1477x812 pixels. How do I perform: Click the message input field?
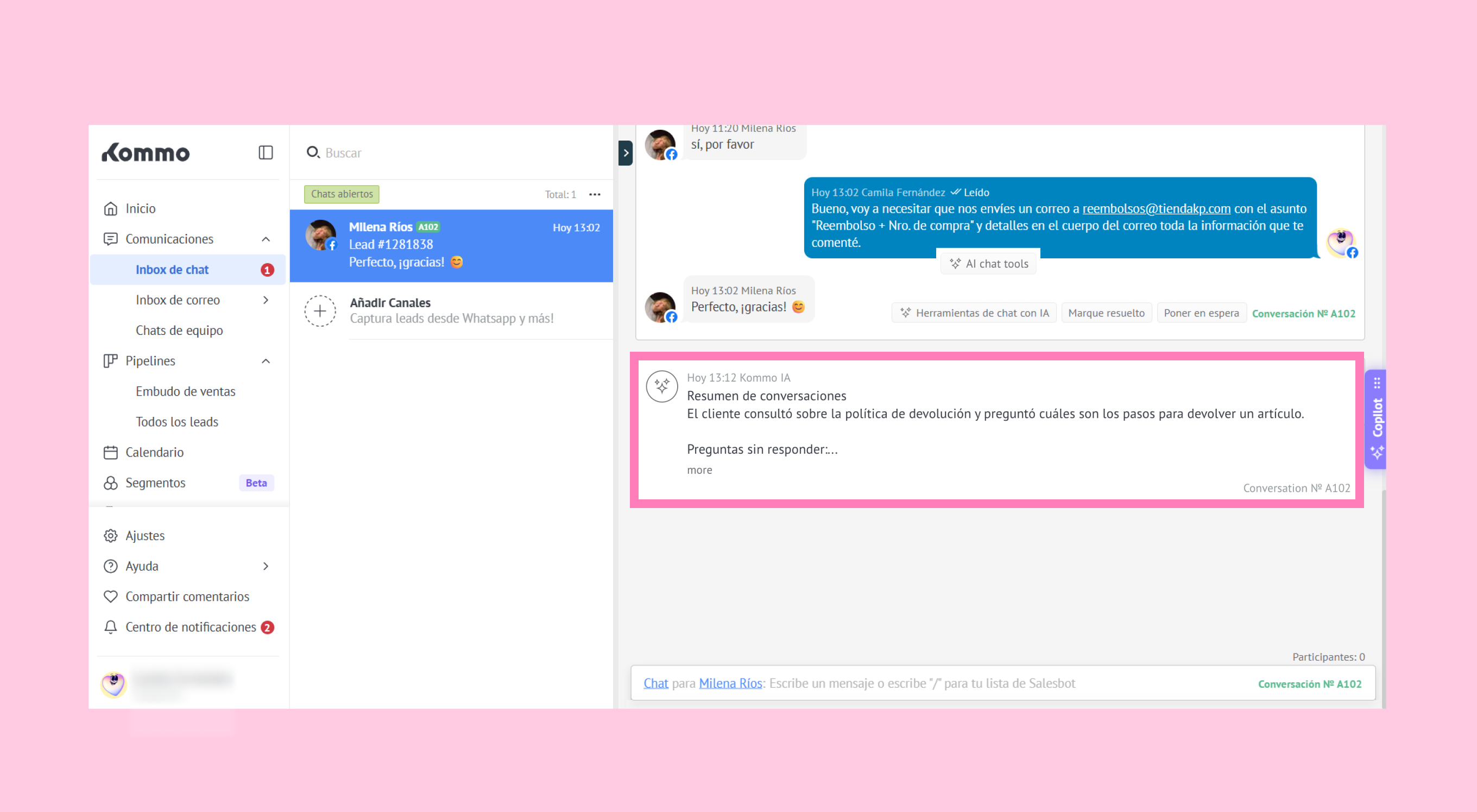tap(1003, 683)
